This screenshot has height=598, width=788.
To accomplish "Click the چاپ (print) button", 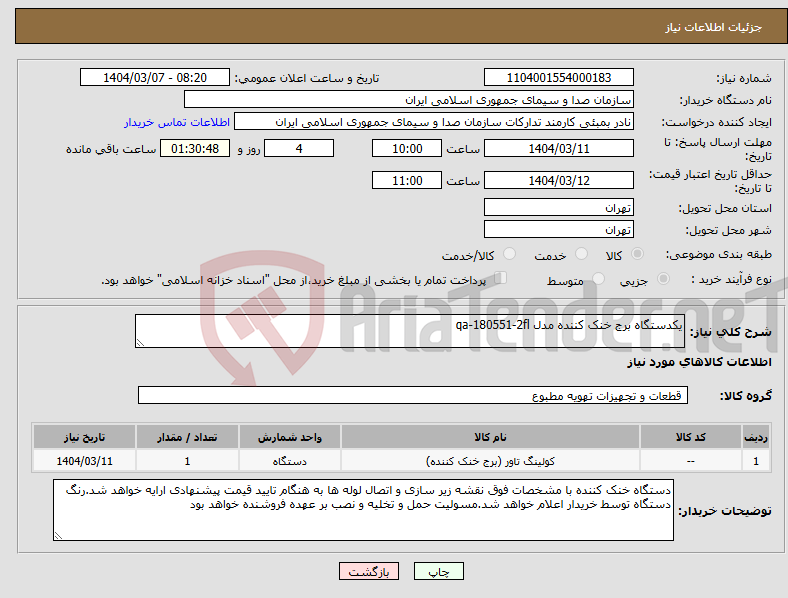I will (x=439, y=571).
